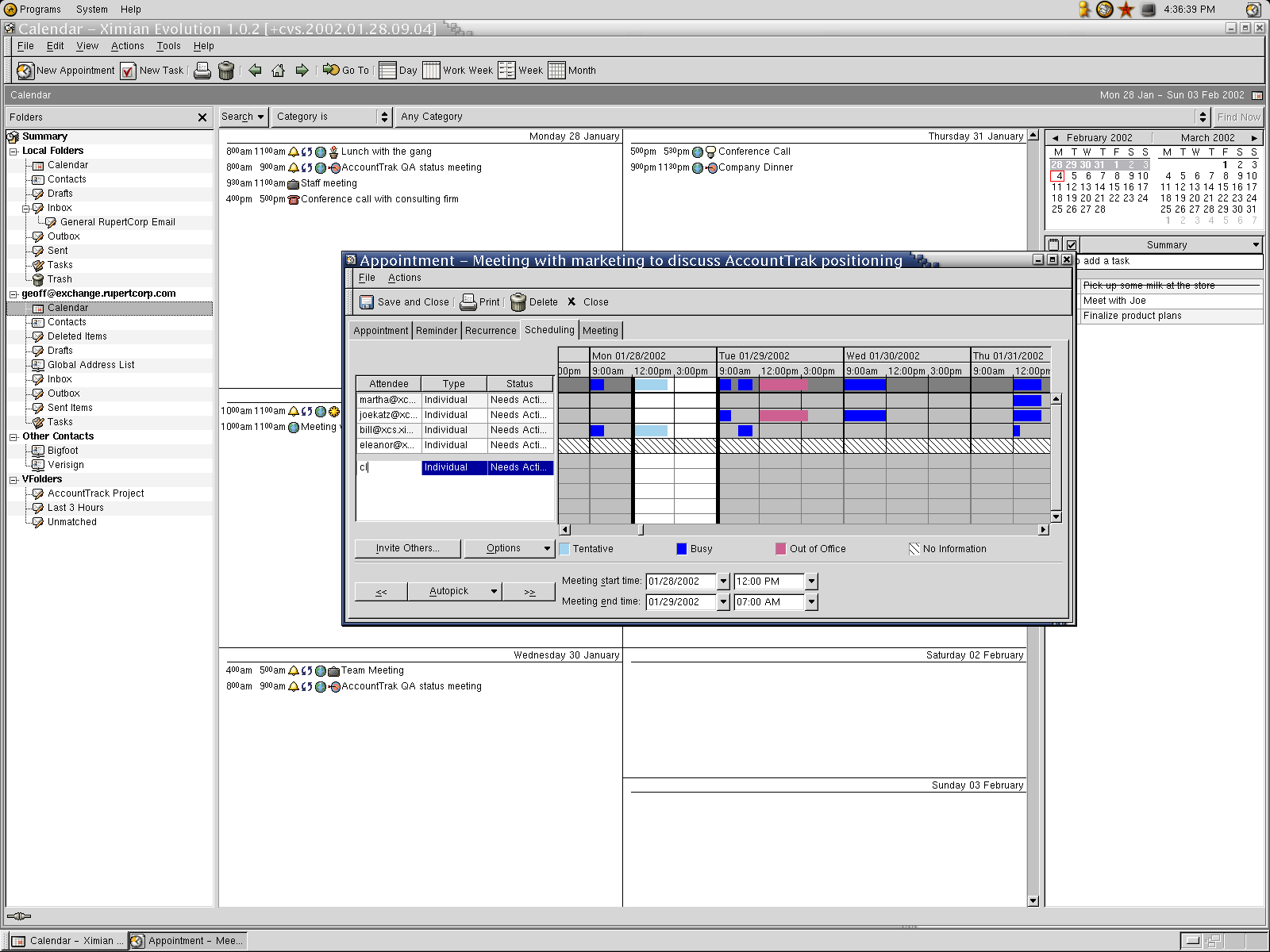This screenshot has width=1270, height=952.
Task: Click the Out of Office pink swatch
Action: point(780,549)
